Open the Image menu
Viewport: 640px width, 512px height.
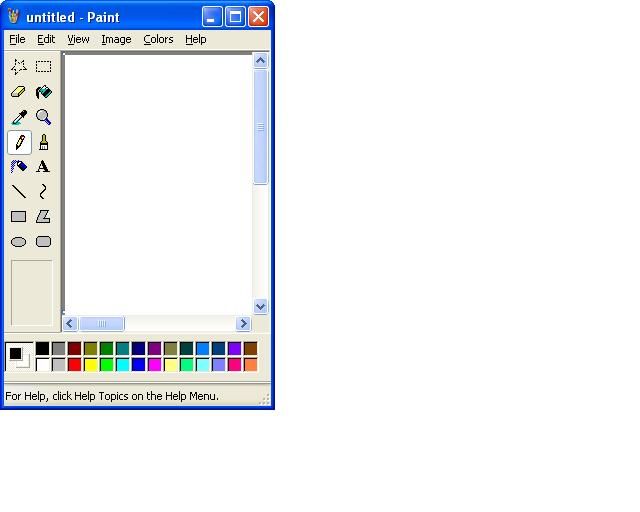tap(116, 39)
